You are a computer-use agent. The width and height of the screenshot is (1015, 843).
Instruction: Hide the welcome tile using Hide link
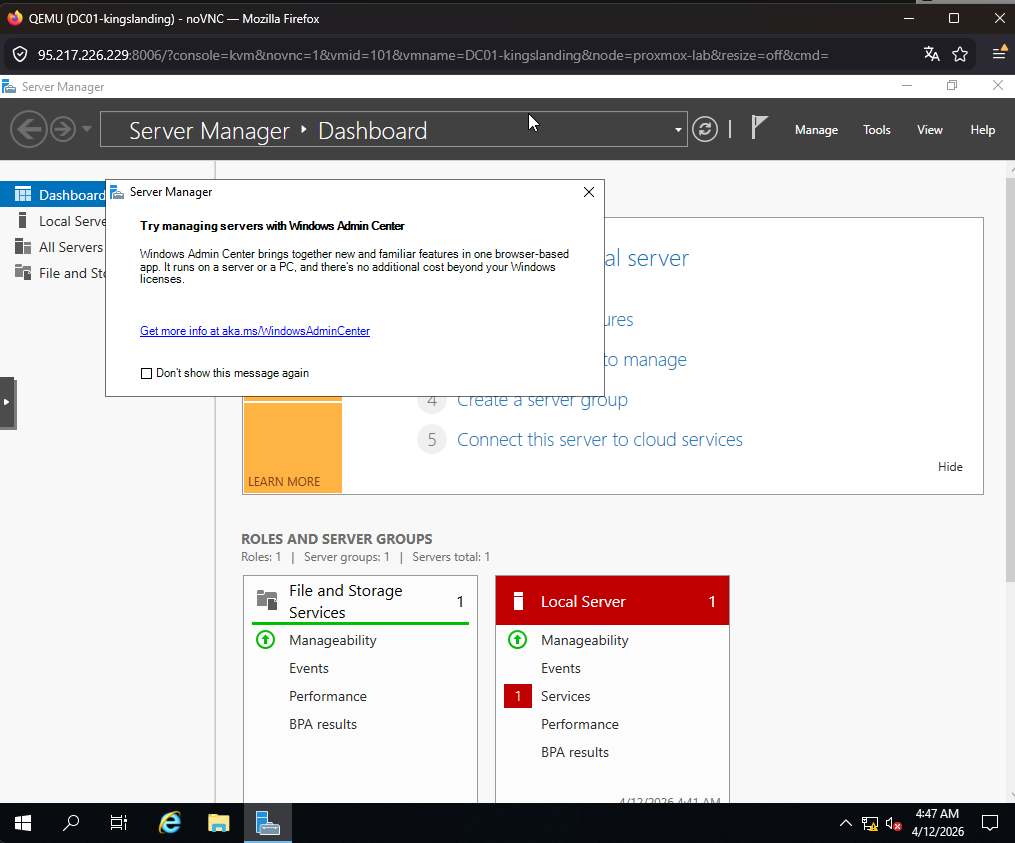click(949, 466)
